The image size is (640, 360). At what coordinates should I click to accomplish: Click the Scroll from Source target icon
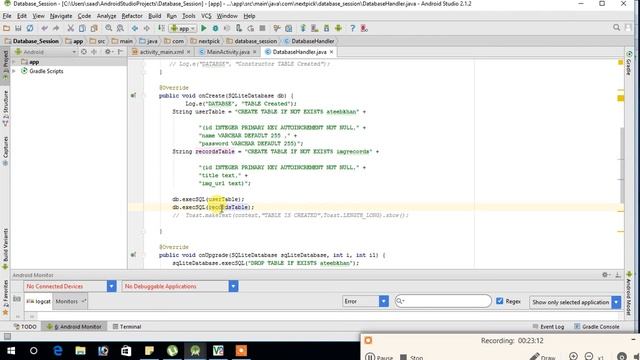84,52
